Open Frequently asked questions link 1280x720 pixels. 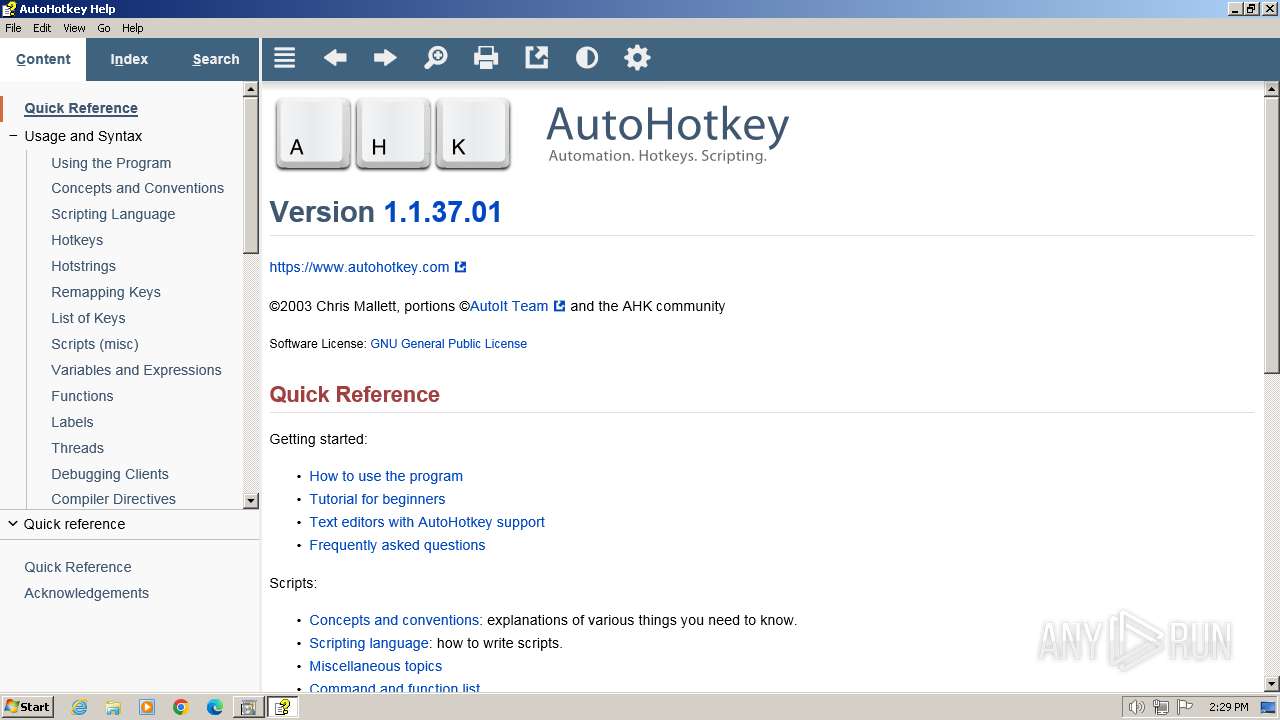(397, 545)
